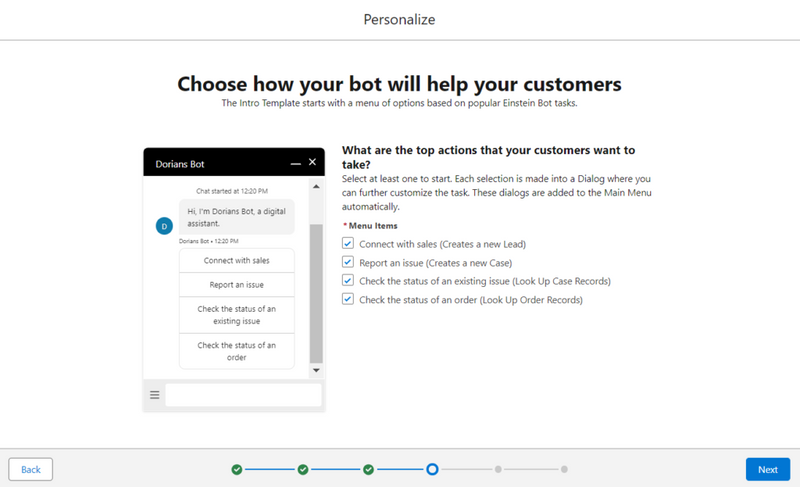Click the bot greeting message bubble
This screenshot has width=800, height=487.
click(237, 217)
